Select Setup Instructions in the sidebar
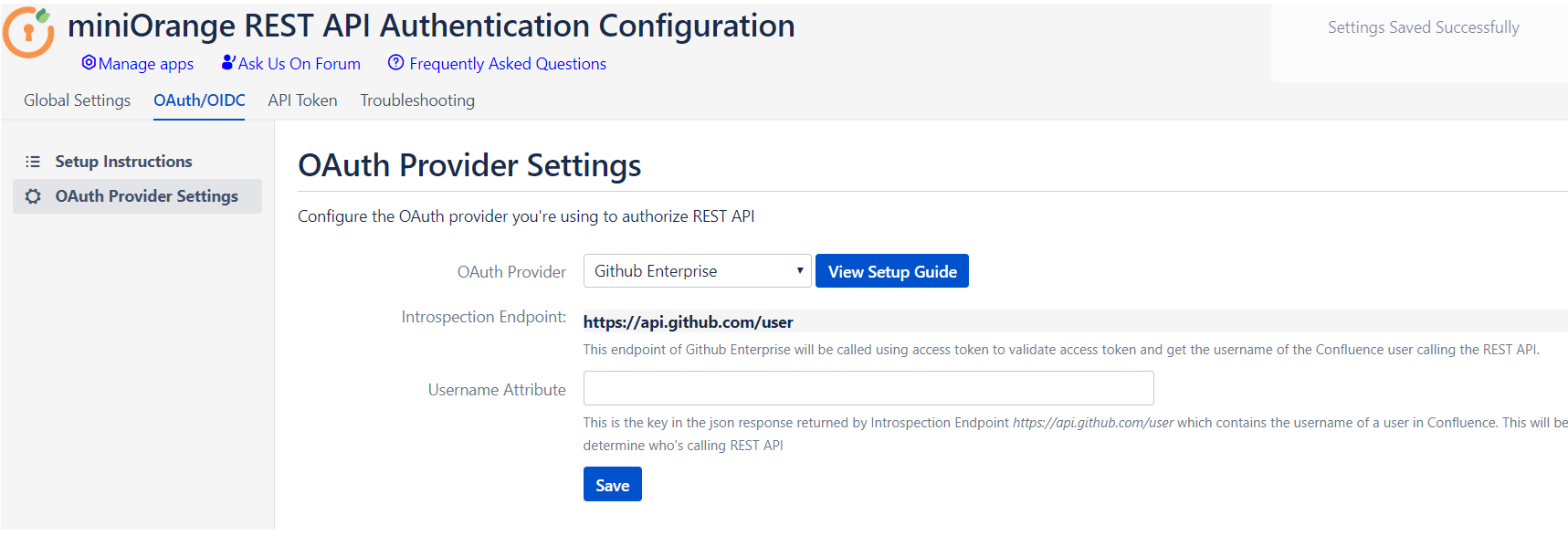The width and height of the screenshot is (1568, 557). pos(137,162)
